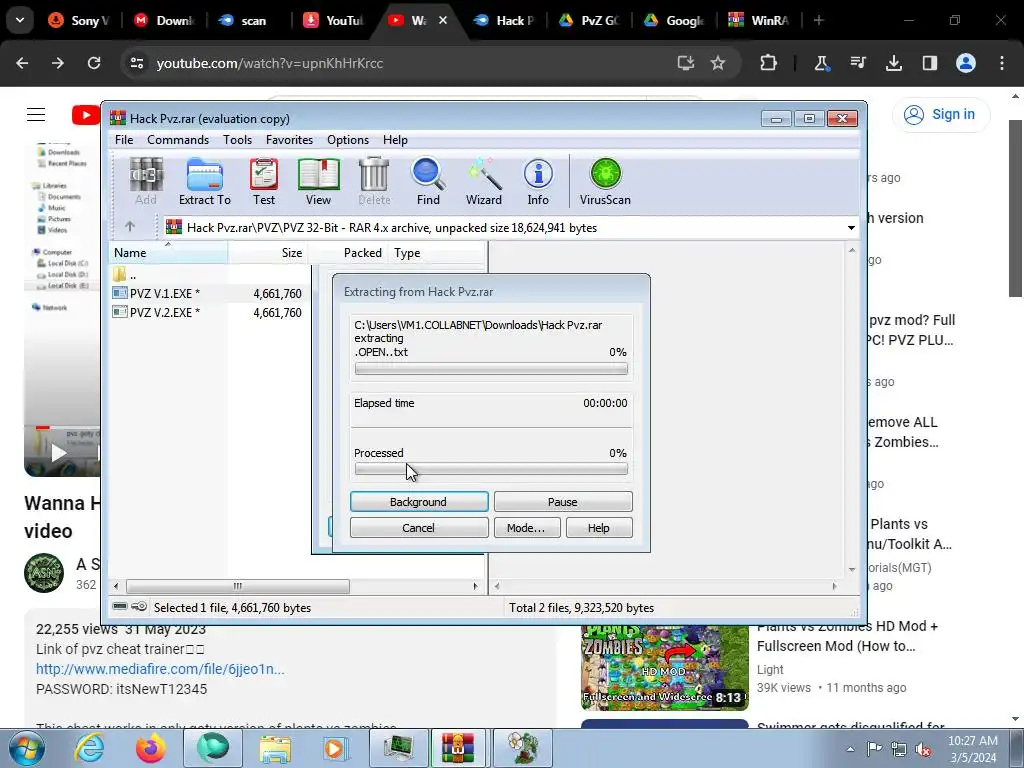
Task: Click the Test archive toolbar icon
Action: point(264,182)
